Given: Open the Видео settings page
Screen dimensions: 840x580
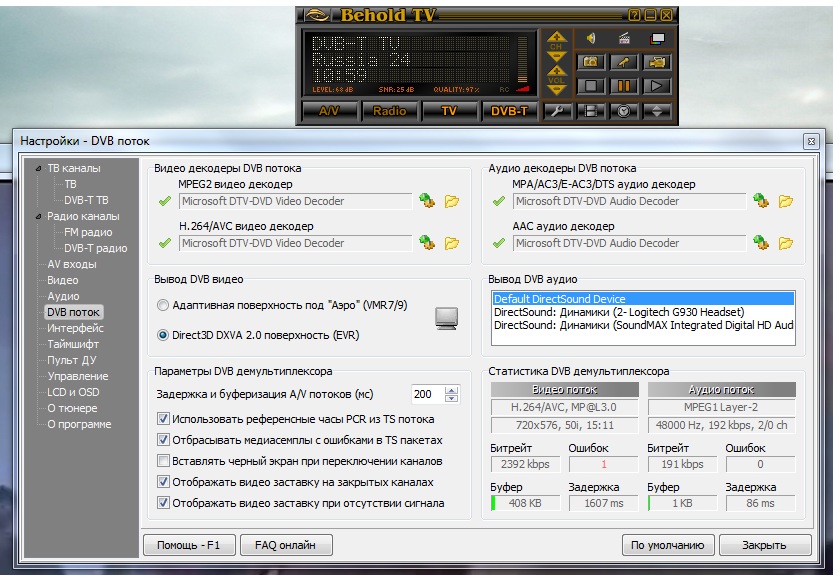Looking at the screenshot, I should (x=63, y=280).
